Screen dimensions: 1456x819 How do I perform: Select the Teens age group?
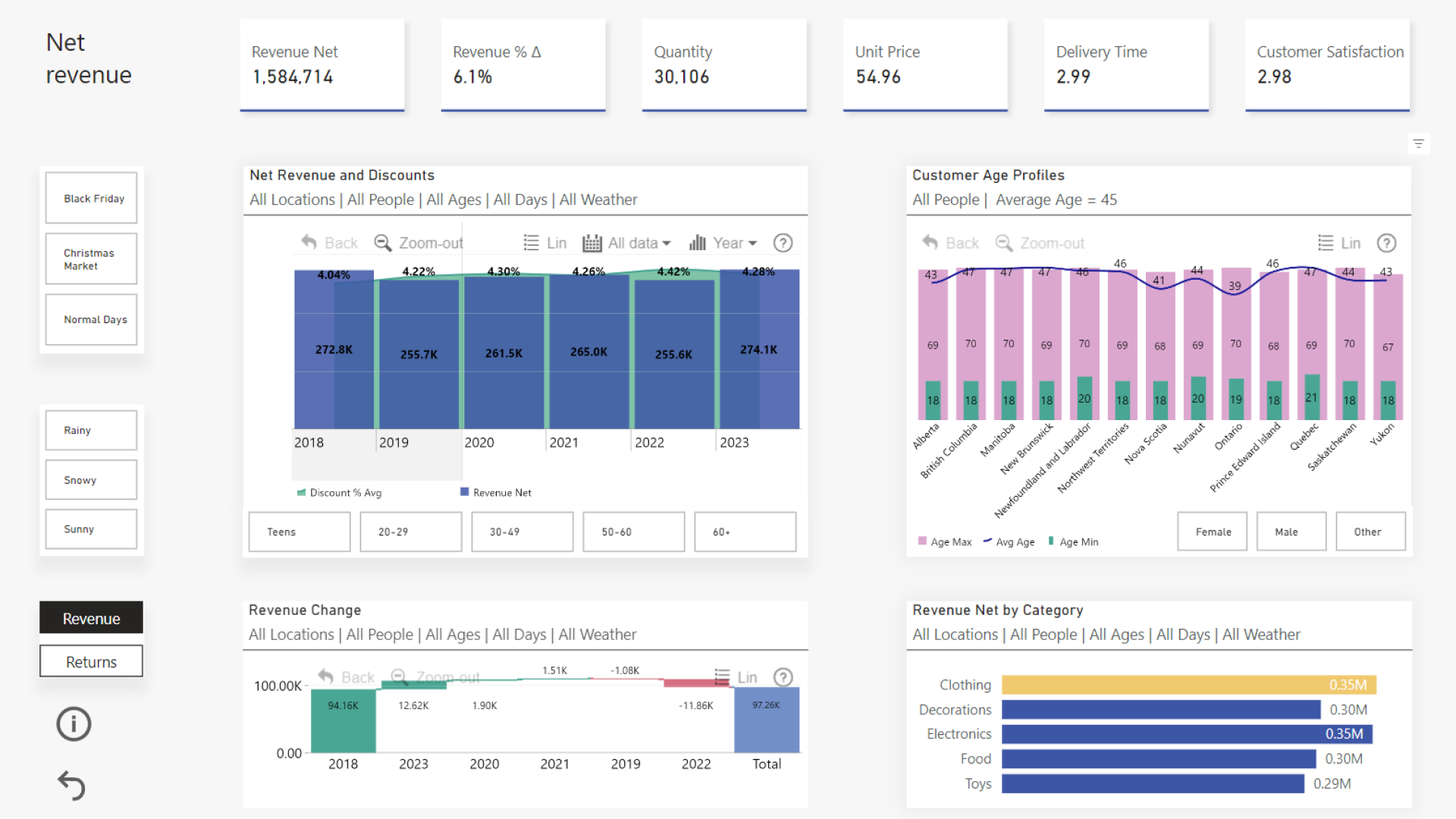300,532
